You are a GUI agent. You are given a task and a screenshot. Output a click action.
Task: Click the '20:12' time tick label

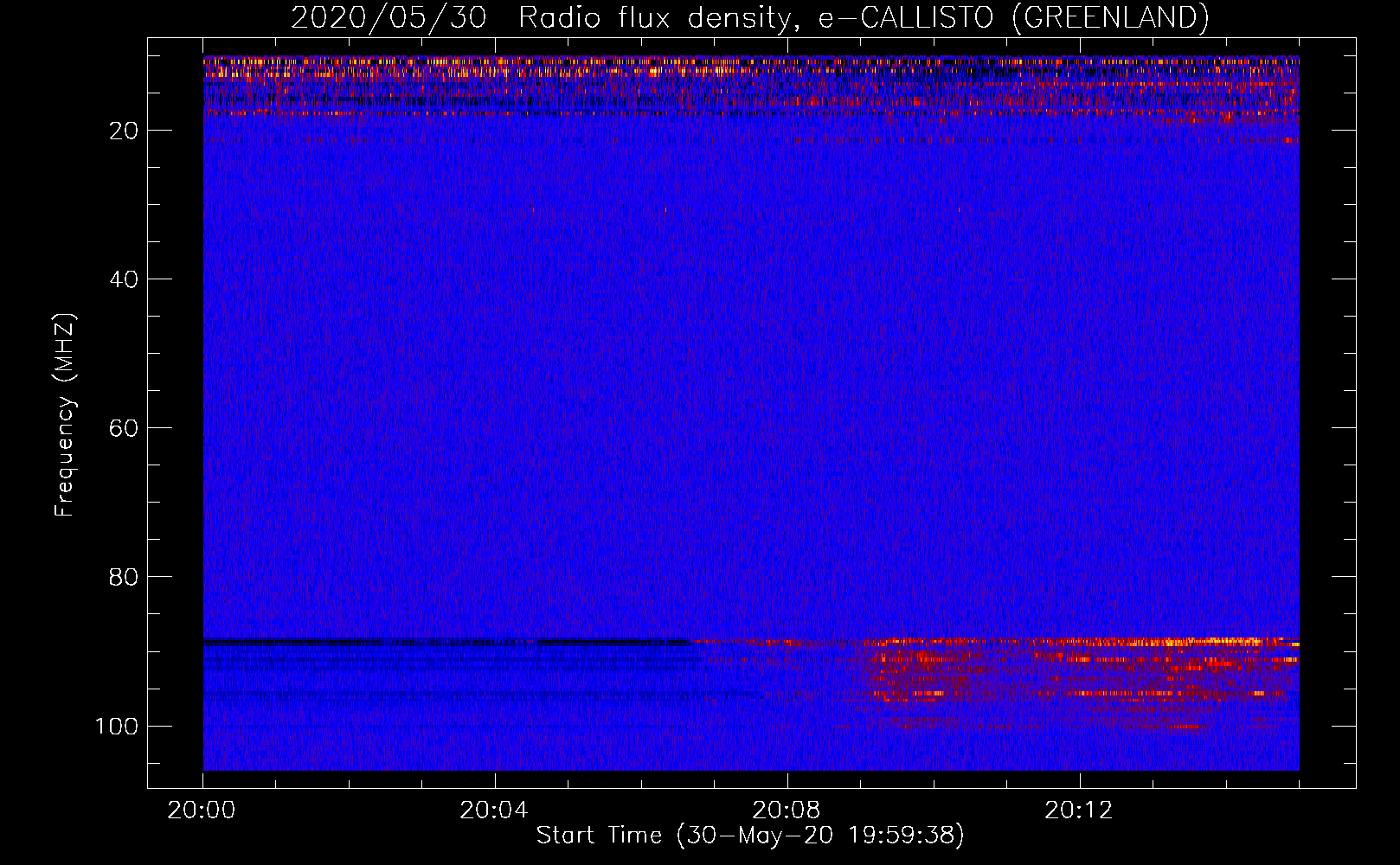pyautogui.click(x=1079, y=811)
